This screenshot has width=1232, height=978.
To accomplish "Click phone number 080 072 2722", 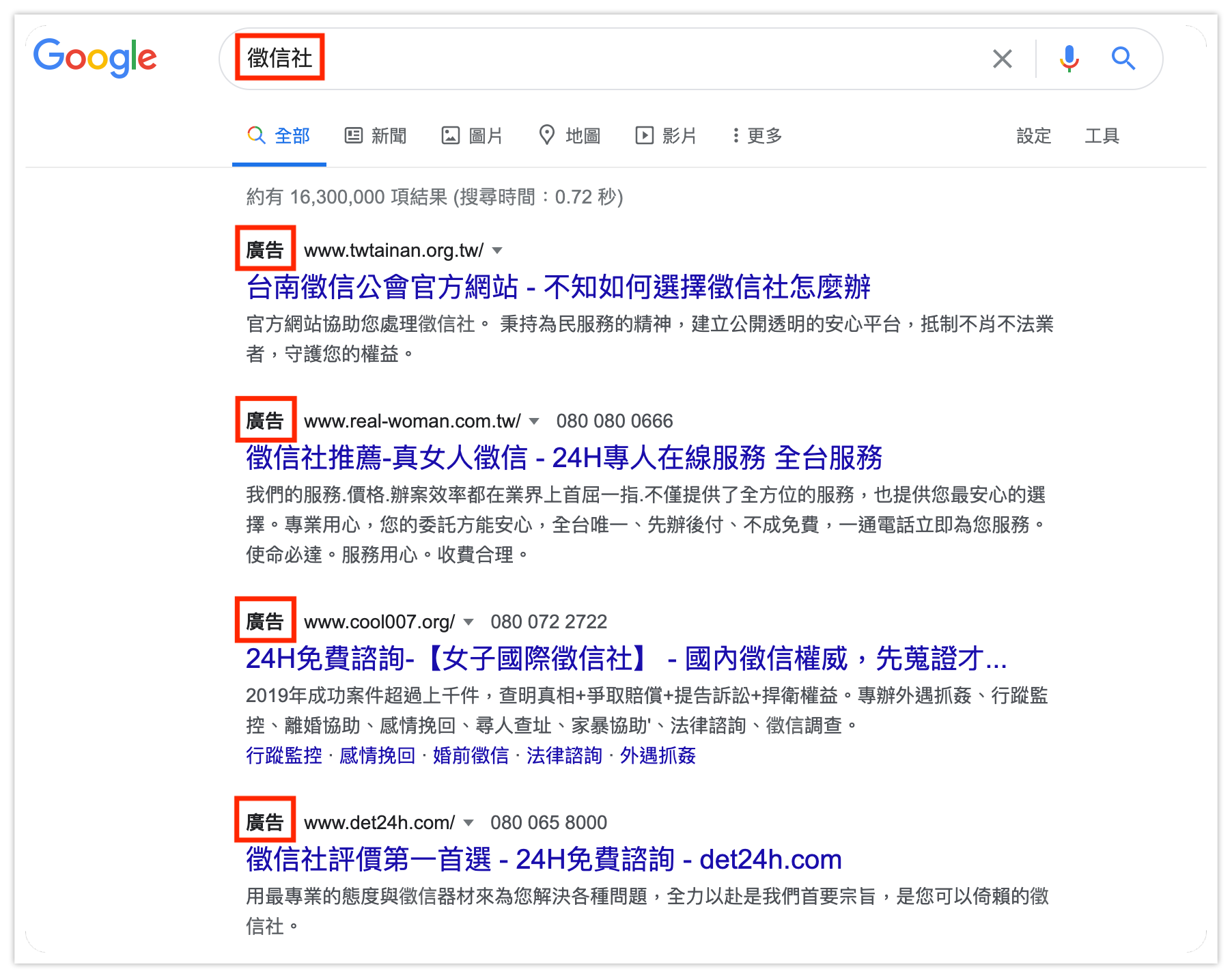I will pos(549,622).
